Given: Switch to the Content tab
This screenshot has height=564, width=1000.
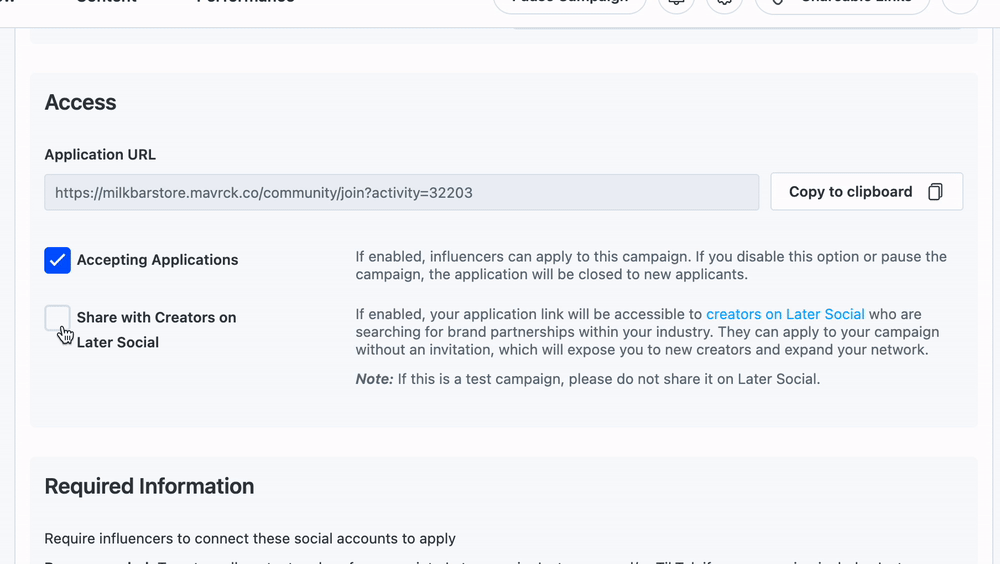Looking at the screenshot, I should point(106,2).
